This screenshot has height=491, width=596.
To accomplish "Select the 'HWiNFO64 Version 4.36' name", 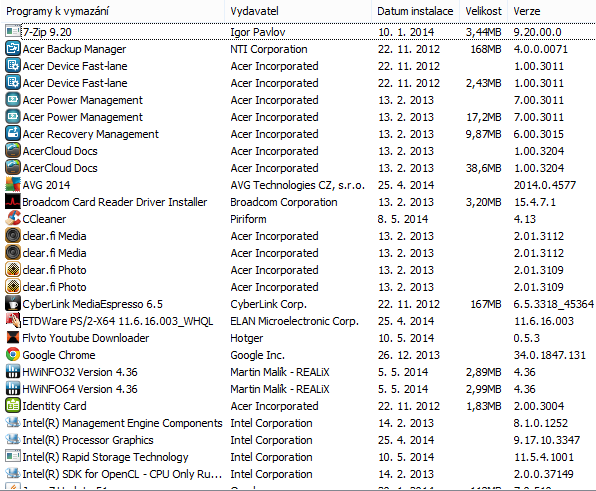I will tap(80, 389).
